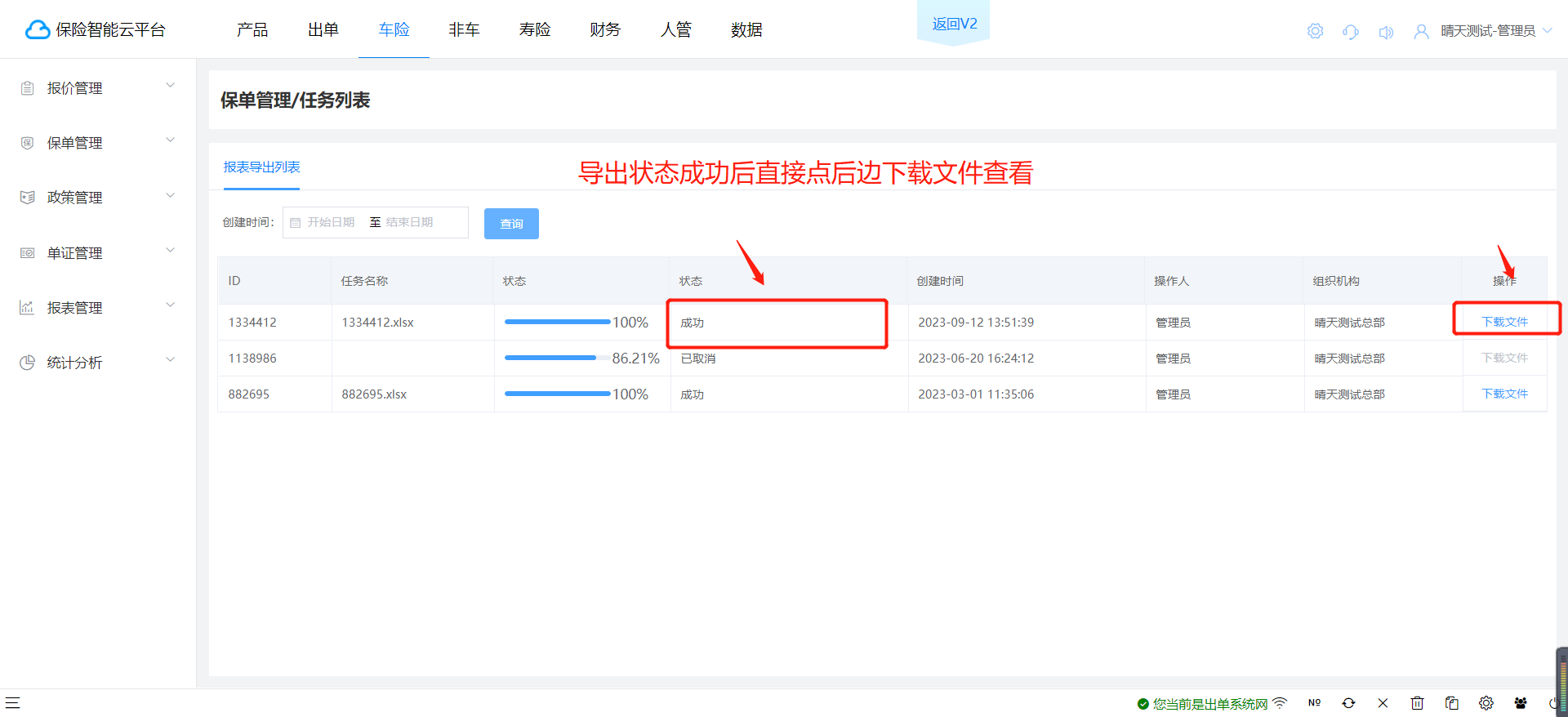Screen dimensions: 1568x717
Task: Open the 人管 top menu
Action: (x=676, y=29)
